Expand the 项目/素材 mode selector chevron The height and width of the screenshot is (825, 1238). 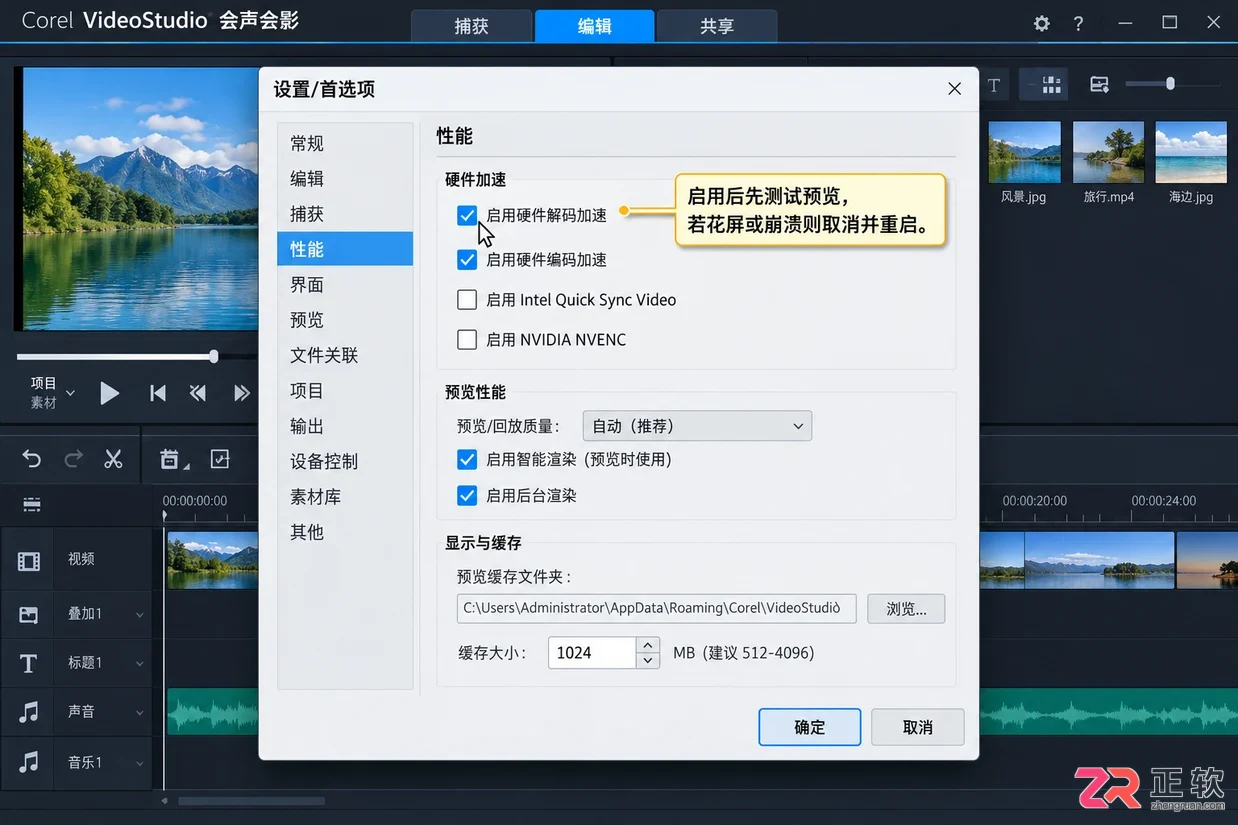[70, 393]
